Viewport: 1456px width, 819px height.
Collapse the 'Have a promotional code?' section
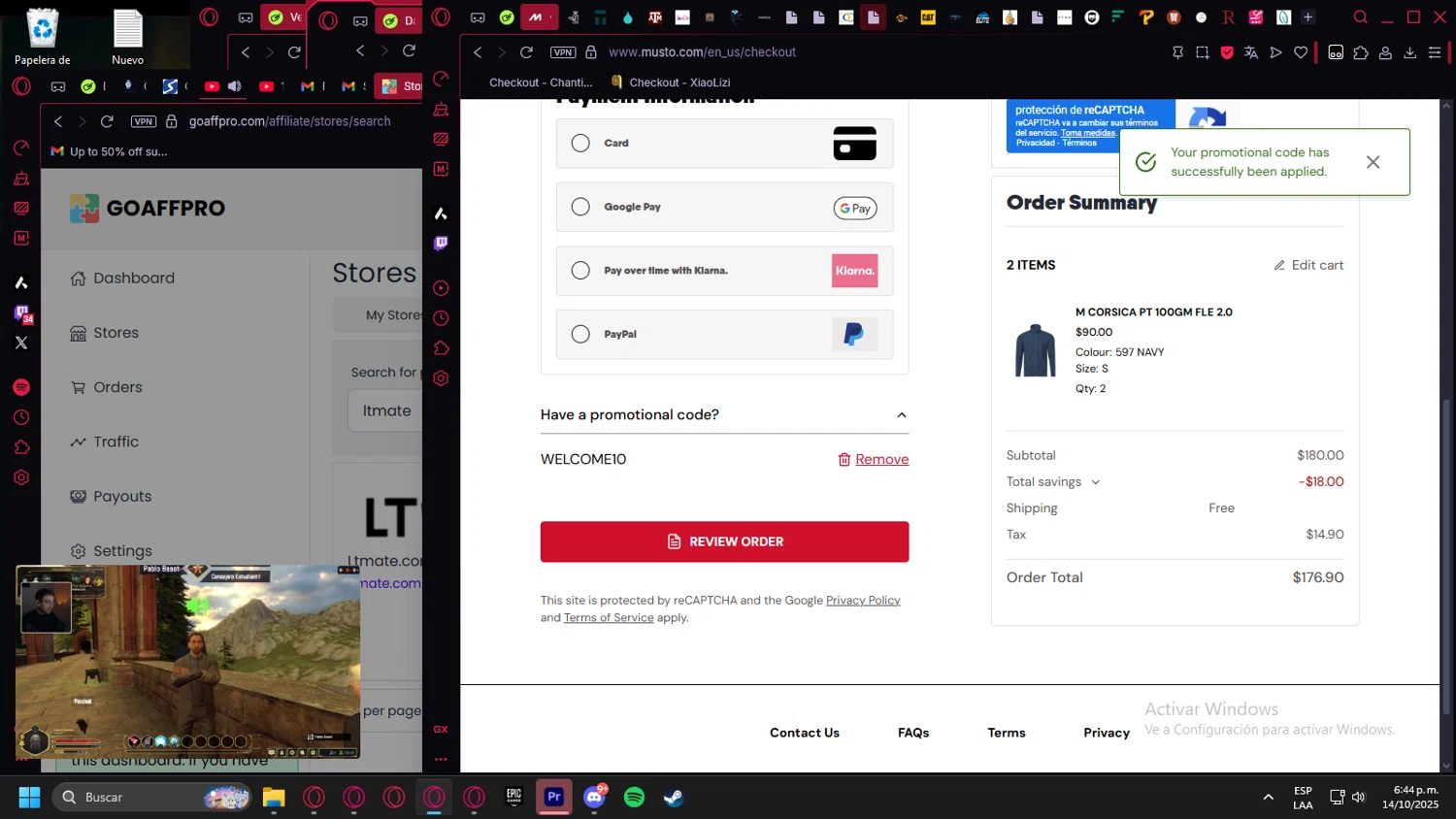click(901, 415)
